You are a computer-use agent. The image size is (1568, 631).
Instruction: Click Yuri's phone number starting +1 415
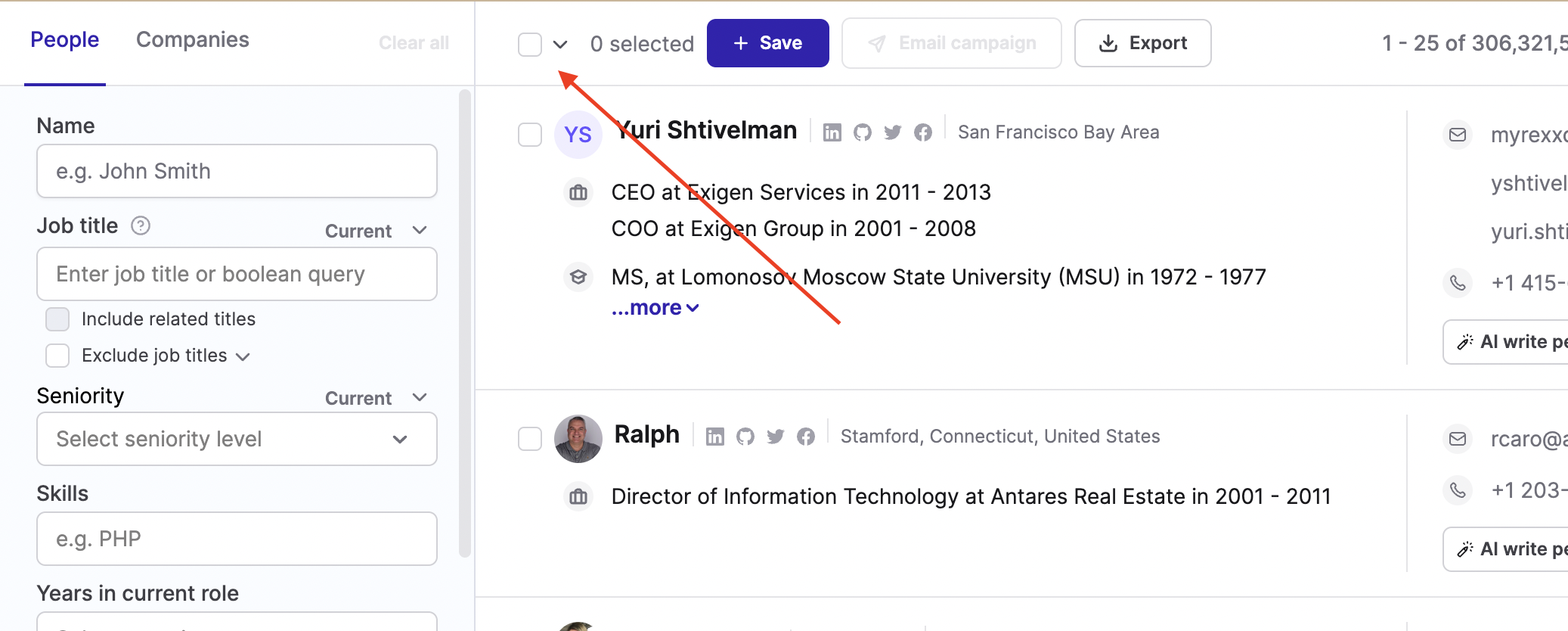[x=1529, y=283]
